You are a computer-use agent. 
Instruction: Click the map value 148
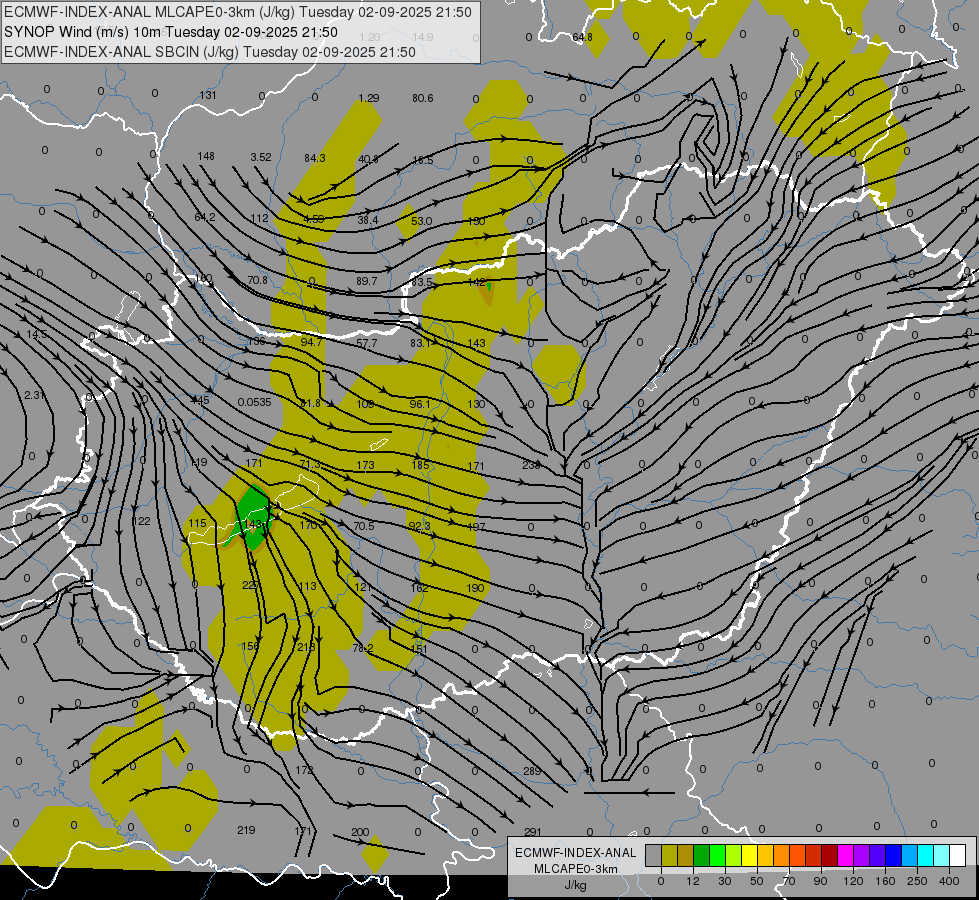tap(206, 156)
